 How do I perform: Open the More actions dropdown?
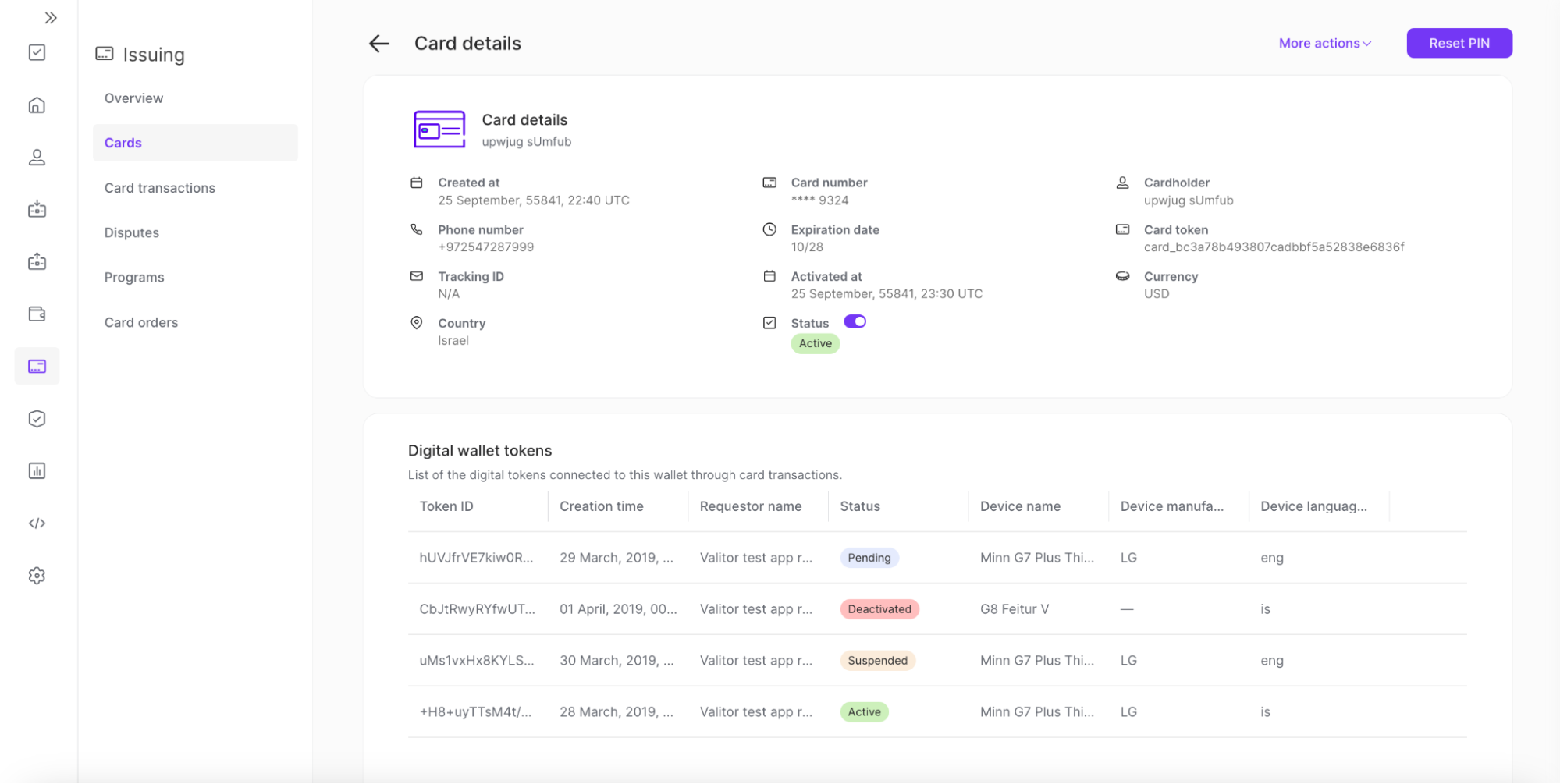(x=1324, y=43)
